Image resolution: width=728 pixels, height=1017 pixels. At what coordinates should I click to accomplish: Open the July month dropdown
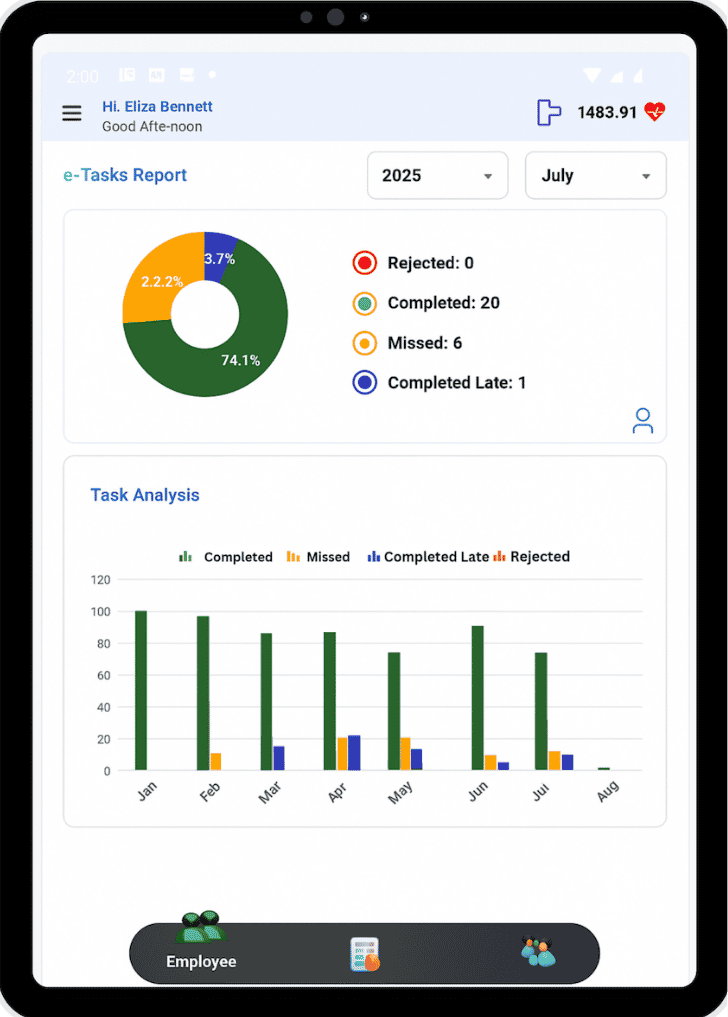coord(595,175)
